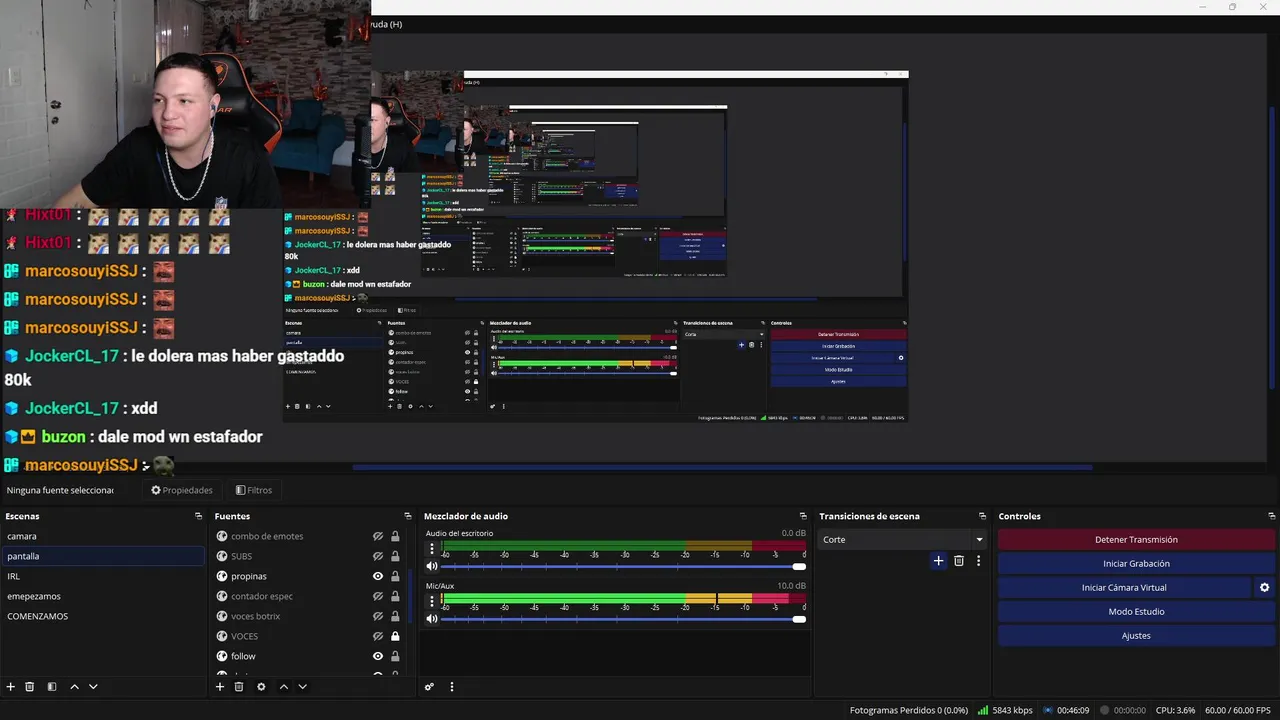Lock the propinas source
The image size is (1280, 720).
pos(395,576)
